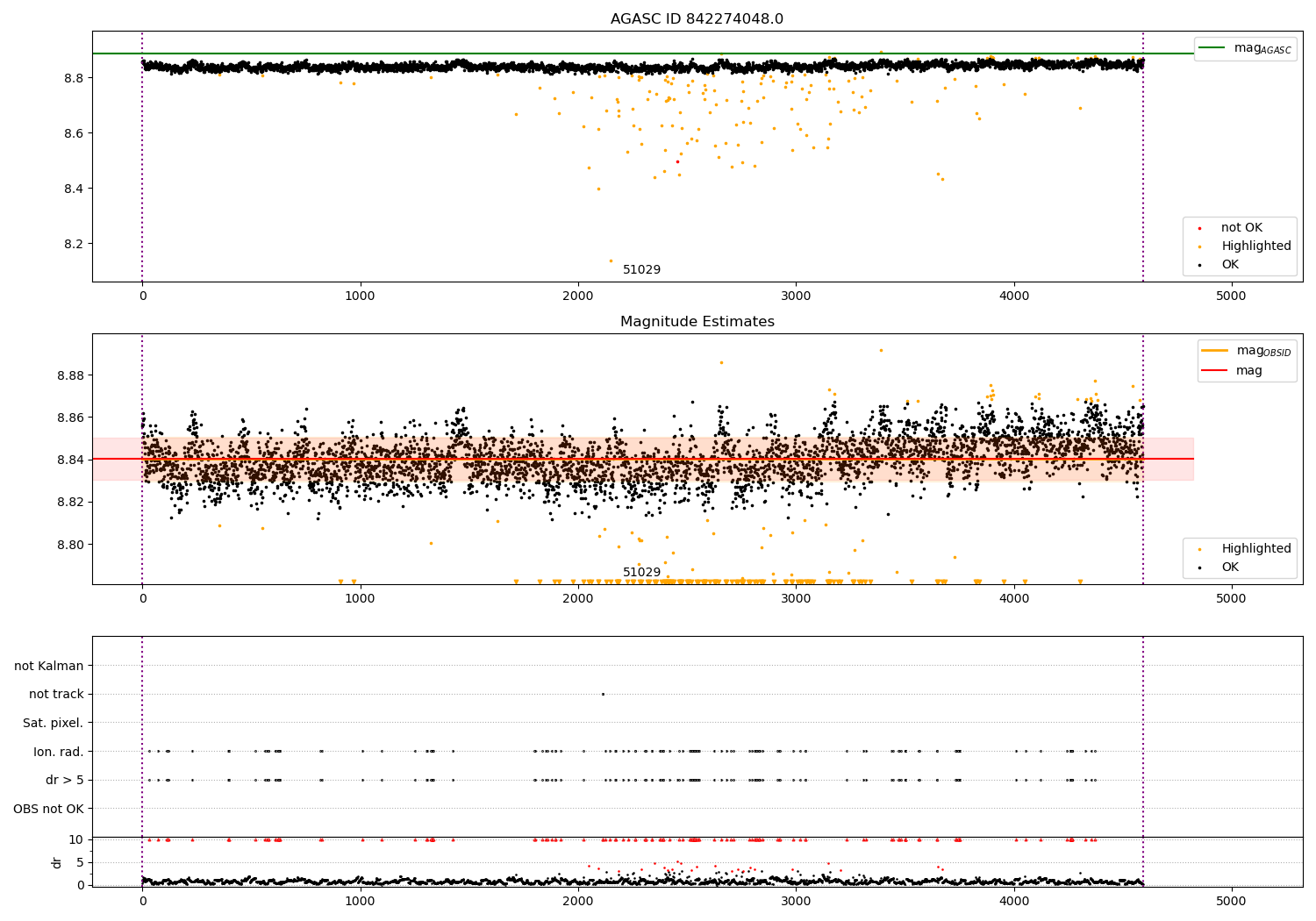Click the y-axis tick label '8.8'
Viewport: 1316px width, 921px height.
74,78
